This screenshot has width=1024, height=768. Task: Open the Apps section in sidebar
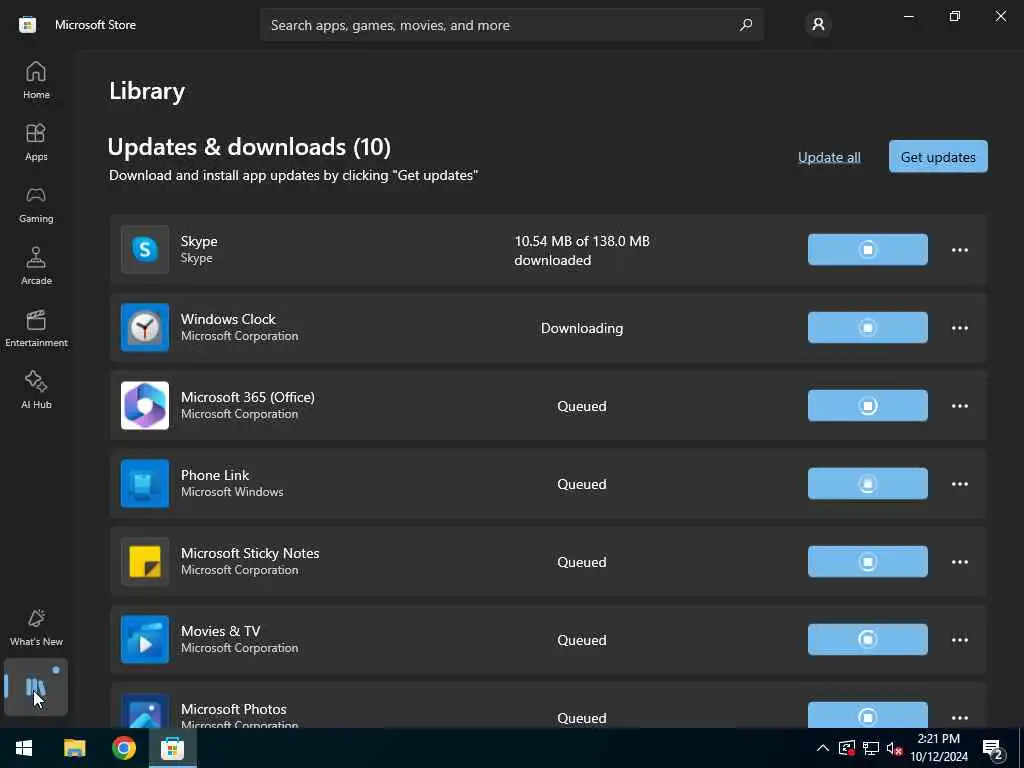pos(36,142)
